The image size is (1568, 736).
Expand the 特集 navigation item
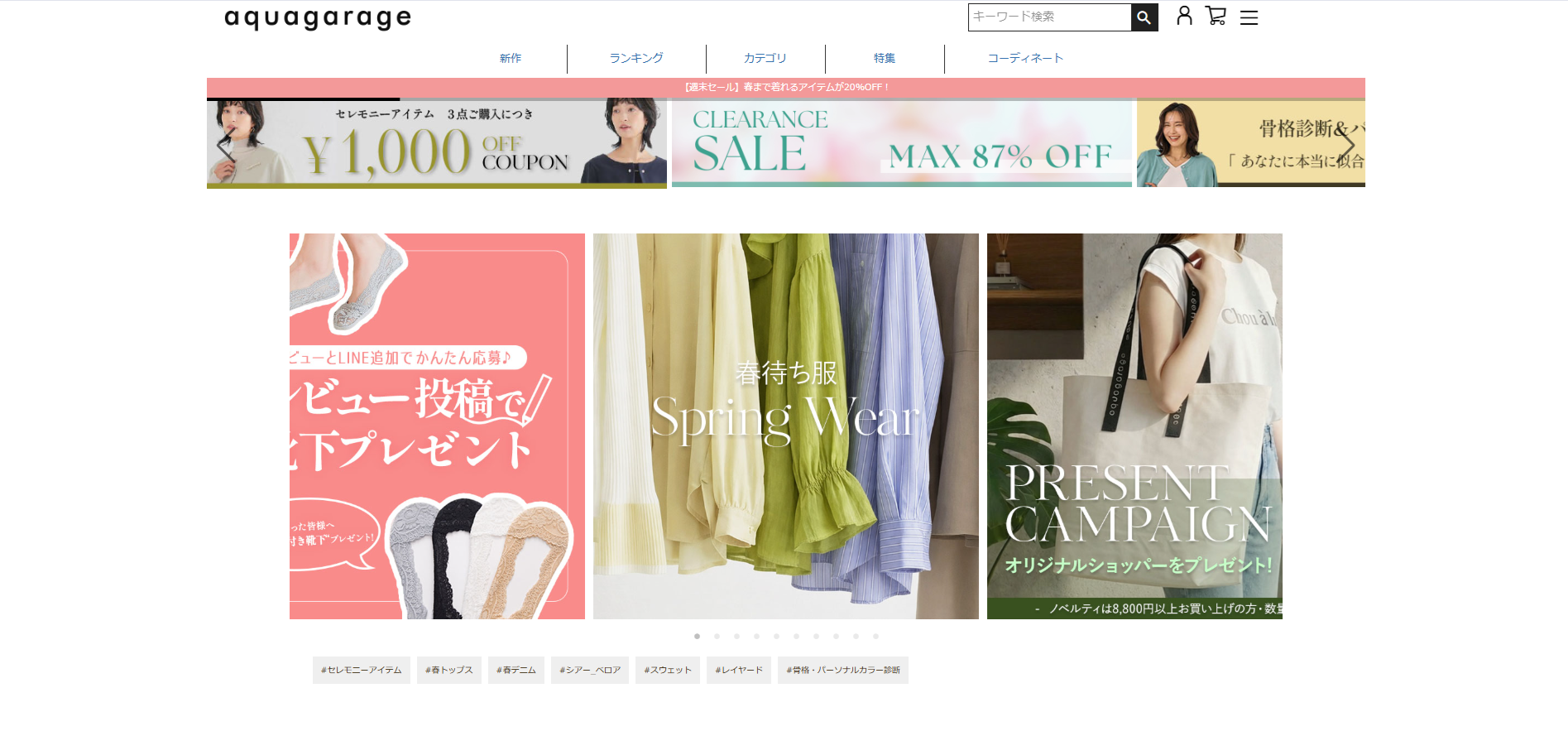885,59
